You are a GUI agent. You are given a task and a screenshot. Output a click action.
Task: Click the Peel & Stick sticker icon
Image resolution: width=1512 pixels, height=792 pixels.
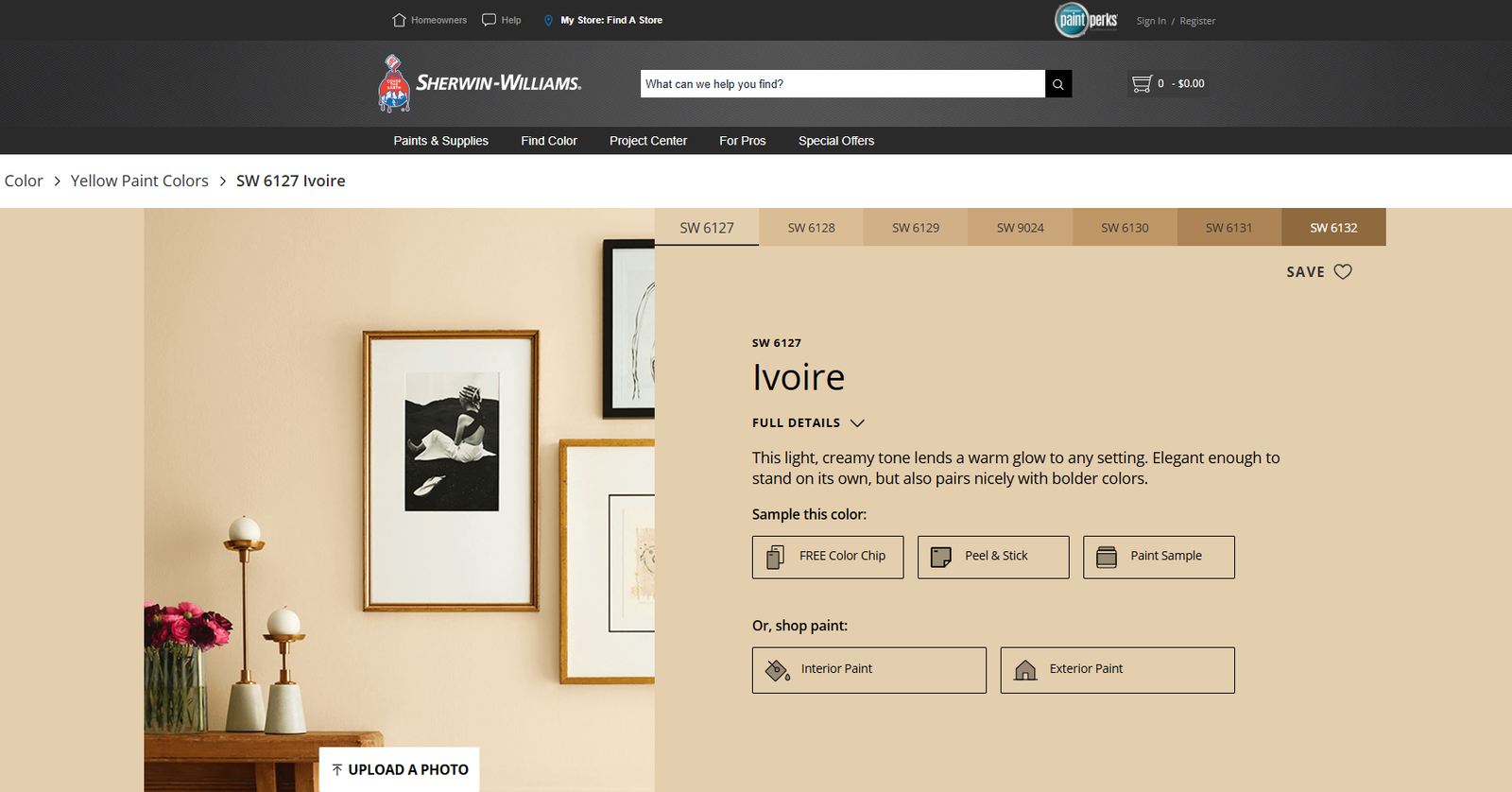pyautogui.click(x=941, y=557)
